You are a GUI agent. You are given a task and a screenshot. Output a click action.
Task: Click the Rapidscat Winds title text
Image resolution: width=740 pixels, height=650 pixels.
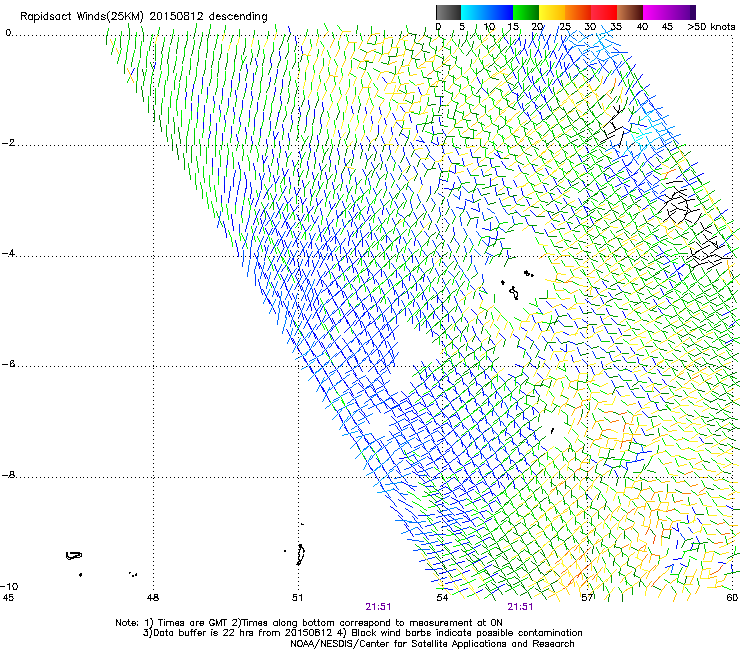coord(143,17)
